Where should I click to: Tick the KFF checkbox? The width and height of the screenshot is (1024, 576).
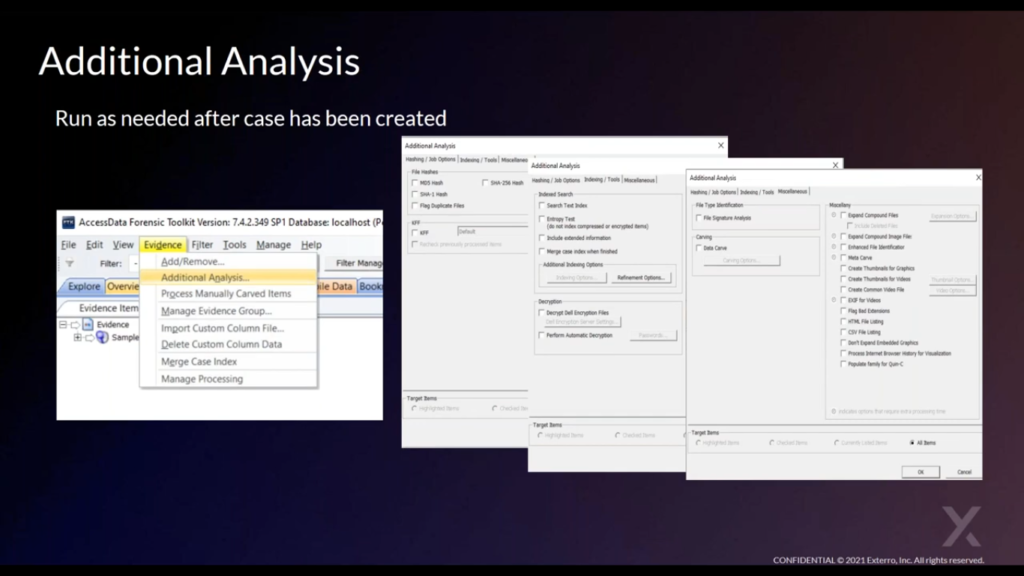tap(415, 232)
